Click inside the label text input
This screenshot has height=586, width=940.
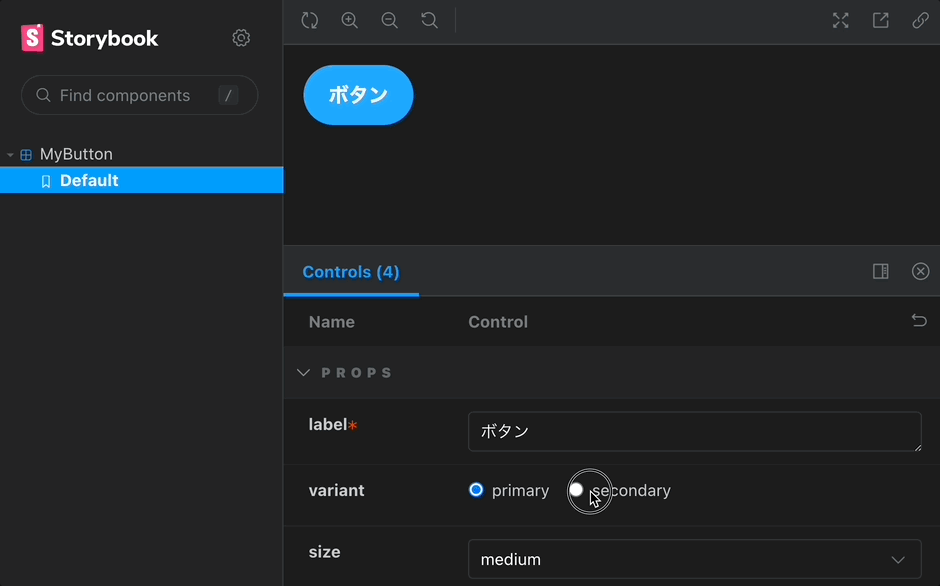694,431
